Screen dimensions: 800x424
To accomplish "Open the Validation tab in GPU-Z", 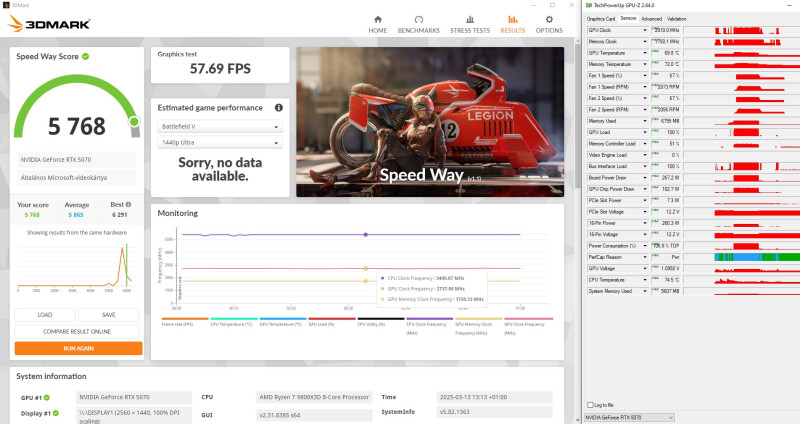I will point(677,19).
